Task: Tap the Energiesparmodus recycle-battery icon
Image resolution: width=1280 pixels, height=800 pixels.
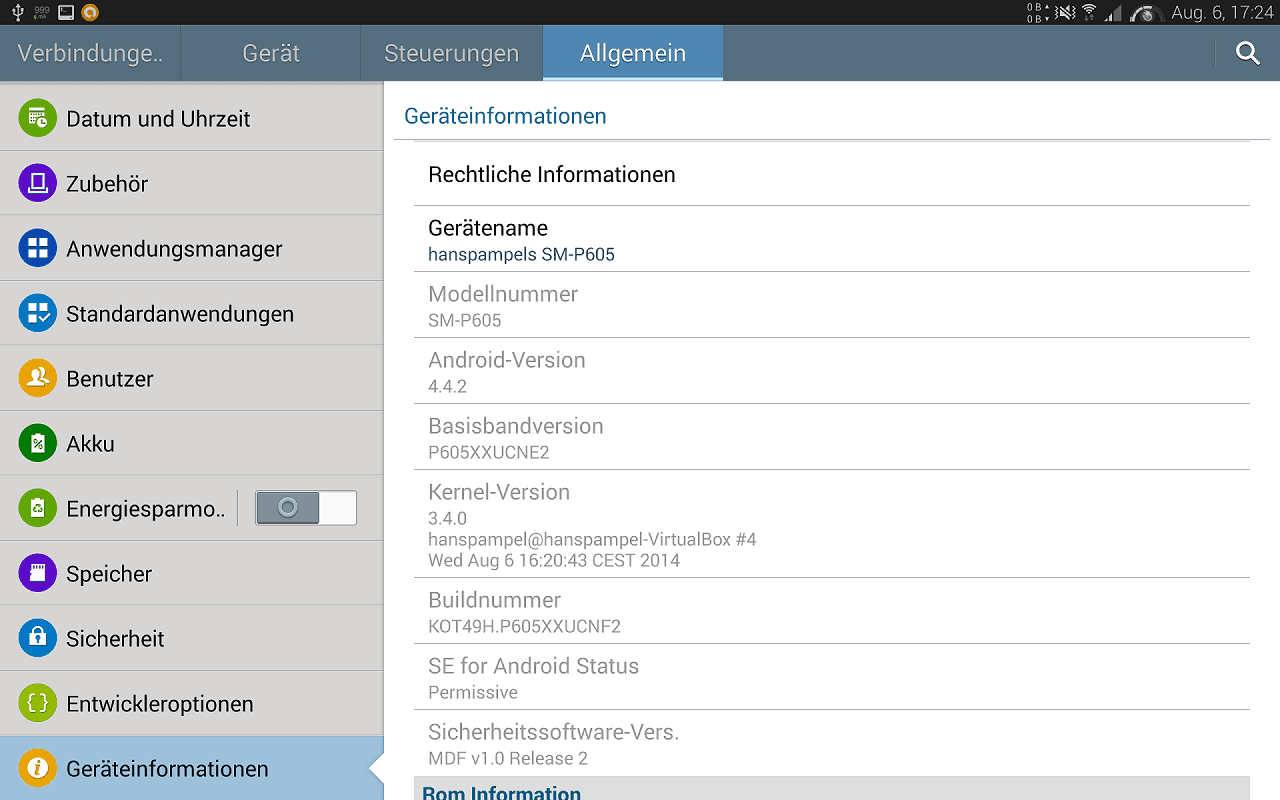Action: [x=38, y=508]
